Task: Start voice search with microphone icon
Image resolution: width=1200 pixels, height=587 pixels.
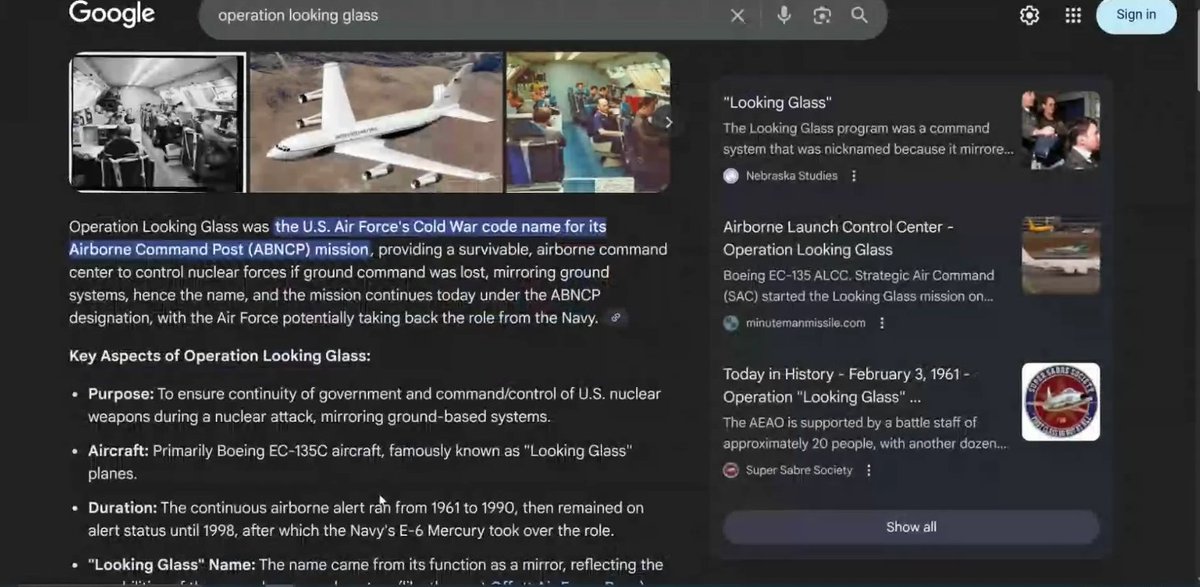Action: tap(784, 15)
